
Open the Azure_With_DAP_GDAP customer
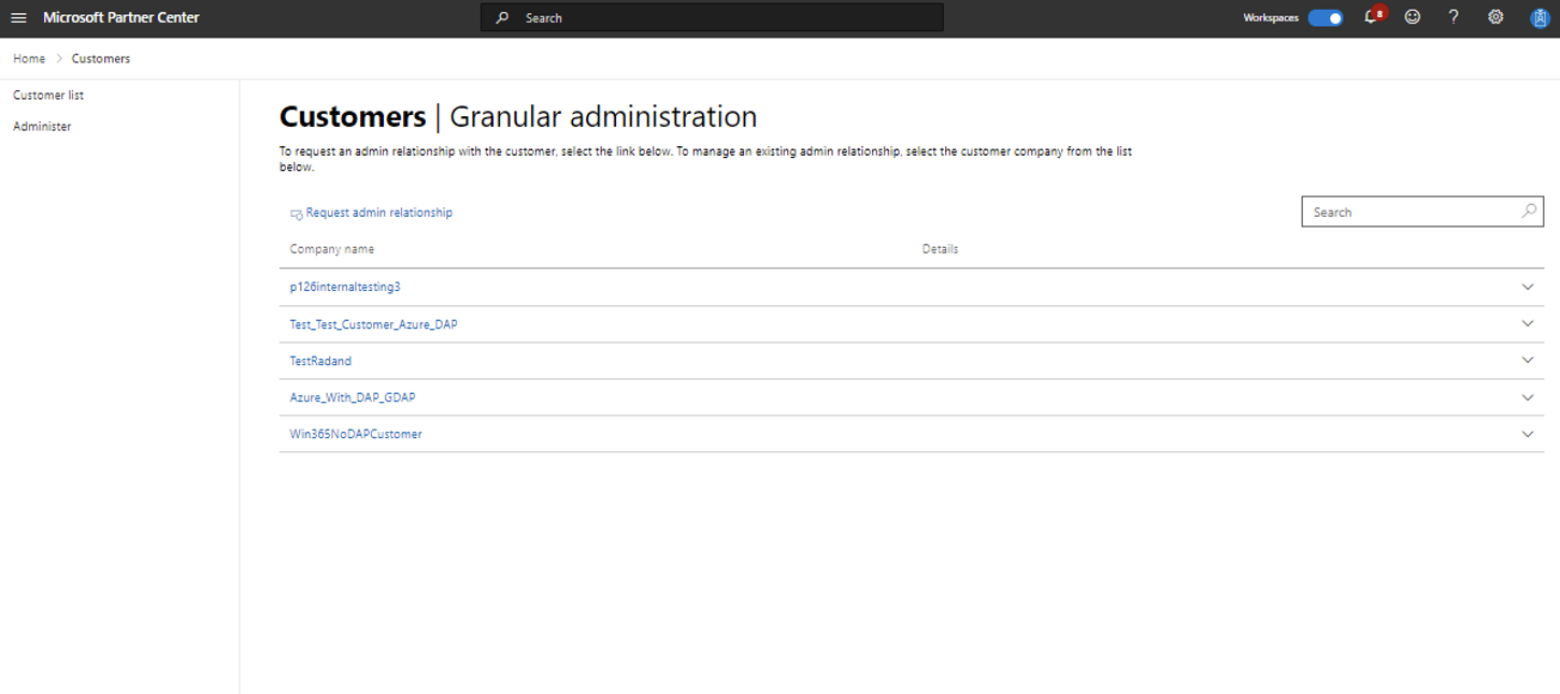coord(352,397)
